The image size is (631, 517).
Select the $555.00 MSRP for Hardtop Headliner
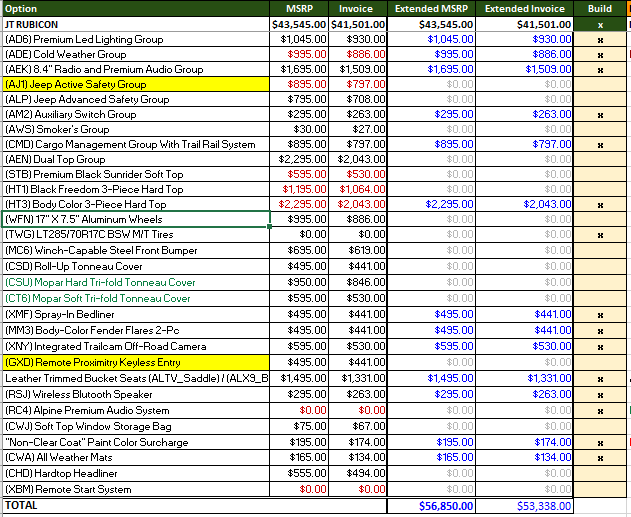[299, 474]
